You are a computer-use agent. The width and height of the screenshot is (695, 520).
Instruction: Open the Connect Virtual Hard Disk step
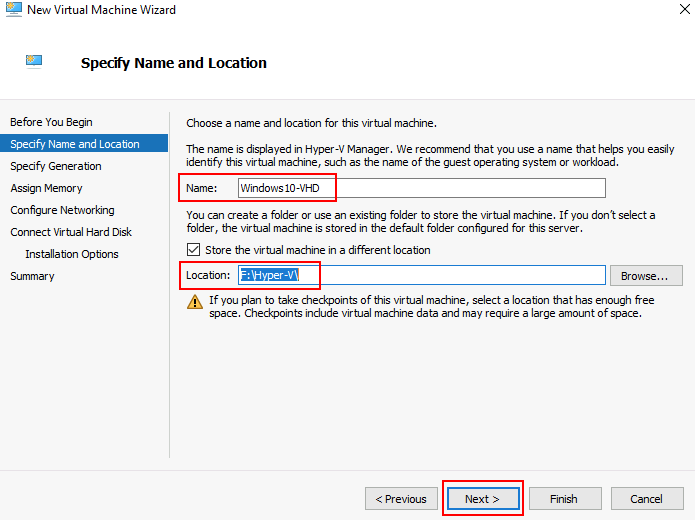point(71,232)
